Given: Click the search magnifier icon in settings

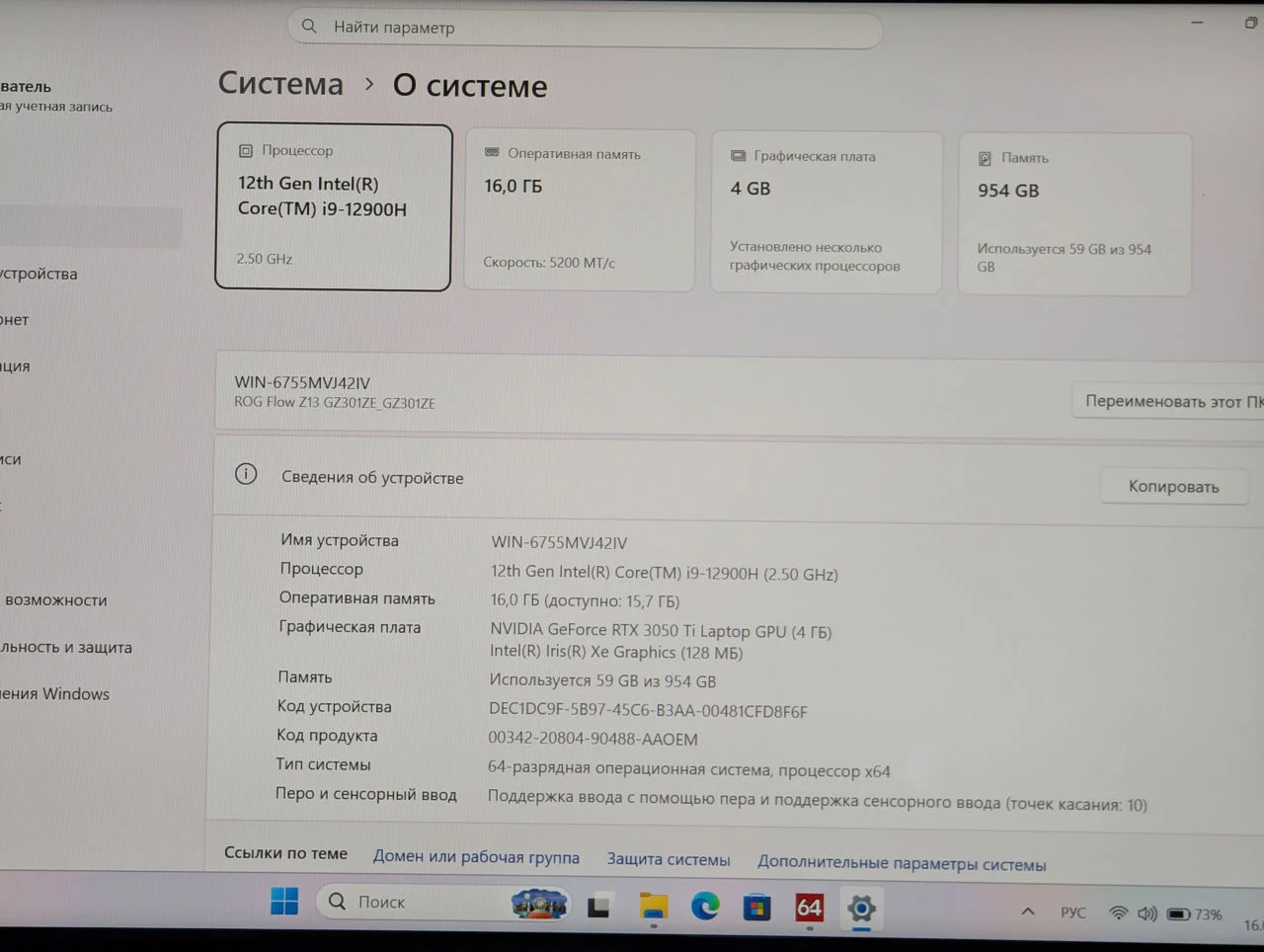Looking at the screenshot, I should pyautogui.click(x=309, y=27).
